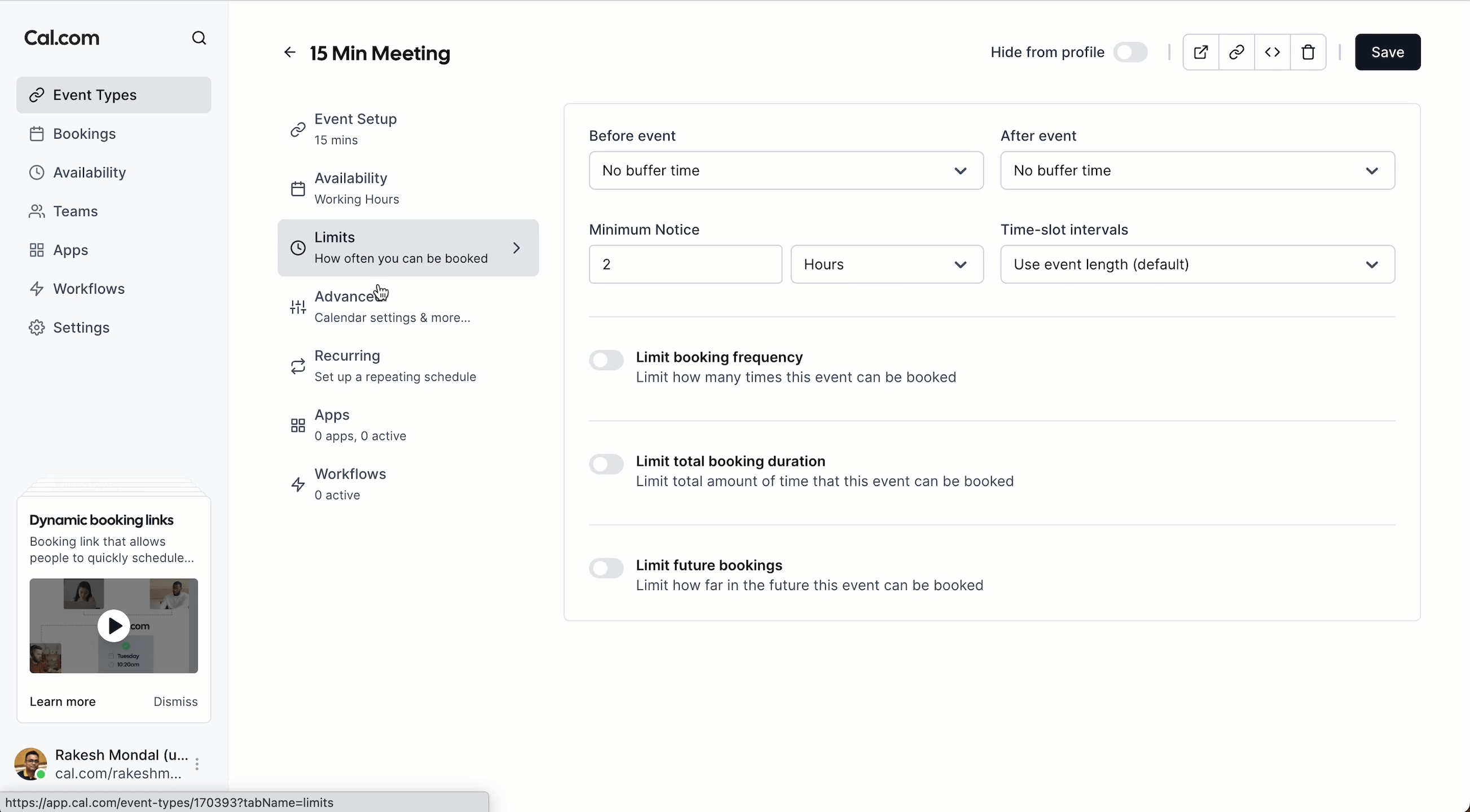
Task: Open the Before event buffer dropdown
Action: coord(786,171)
